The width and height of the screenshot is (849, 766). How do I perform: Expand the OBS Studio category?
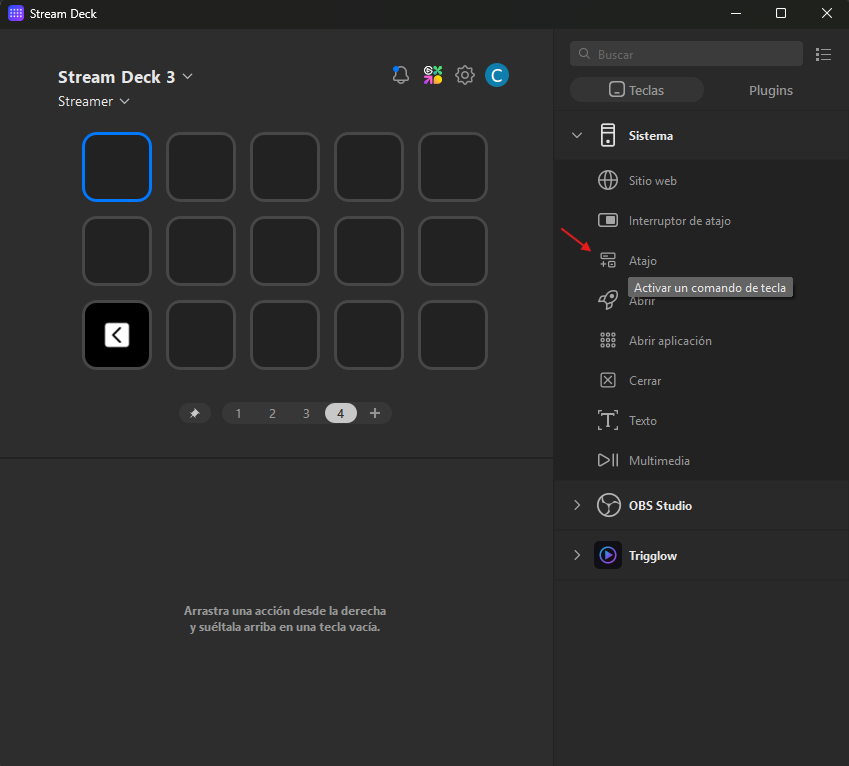pos(577,505)
